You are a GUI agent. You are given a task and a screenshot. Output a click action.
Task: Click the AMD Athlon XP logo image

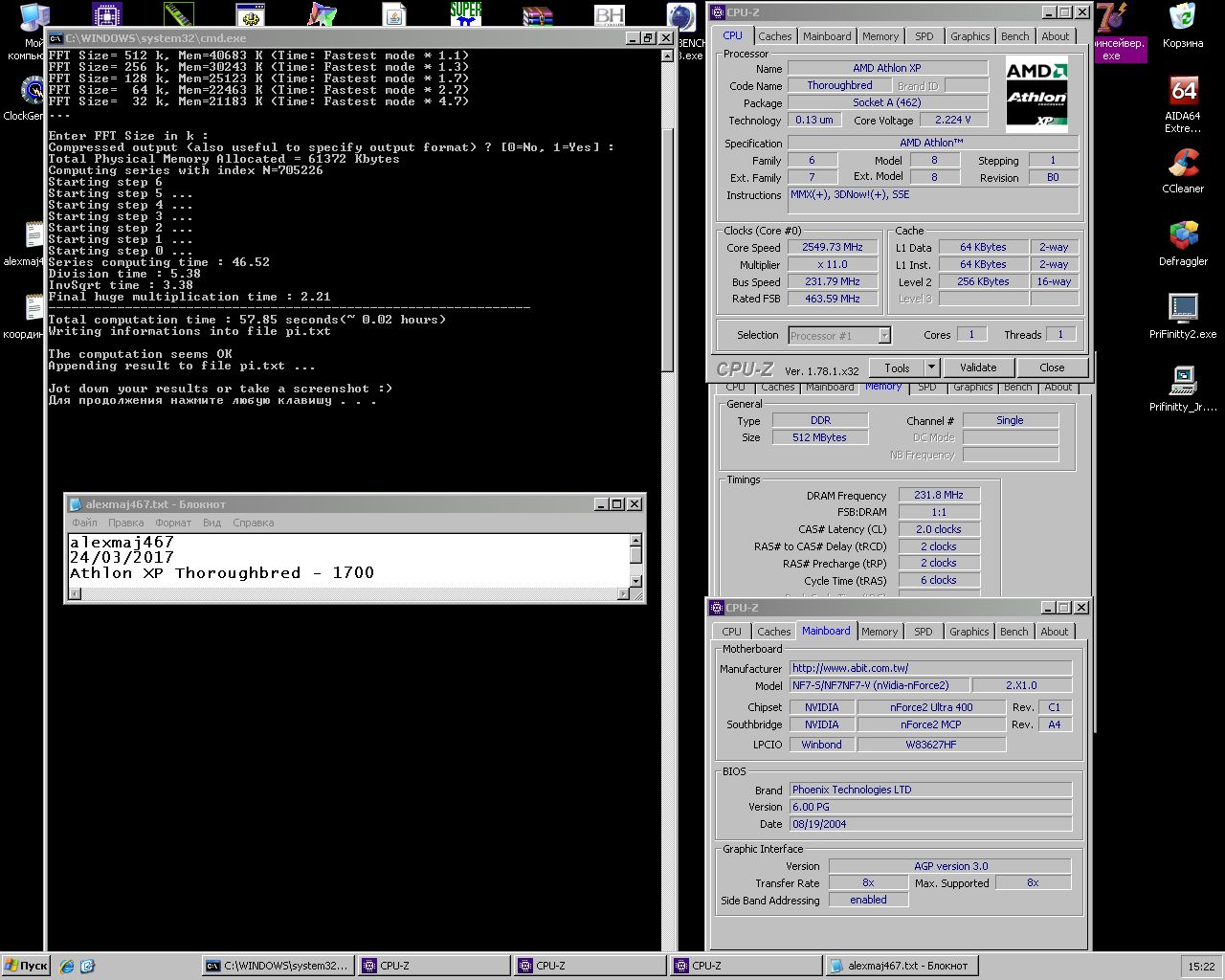click(x=1037, y=94)
